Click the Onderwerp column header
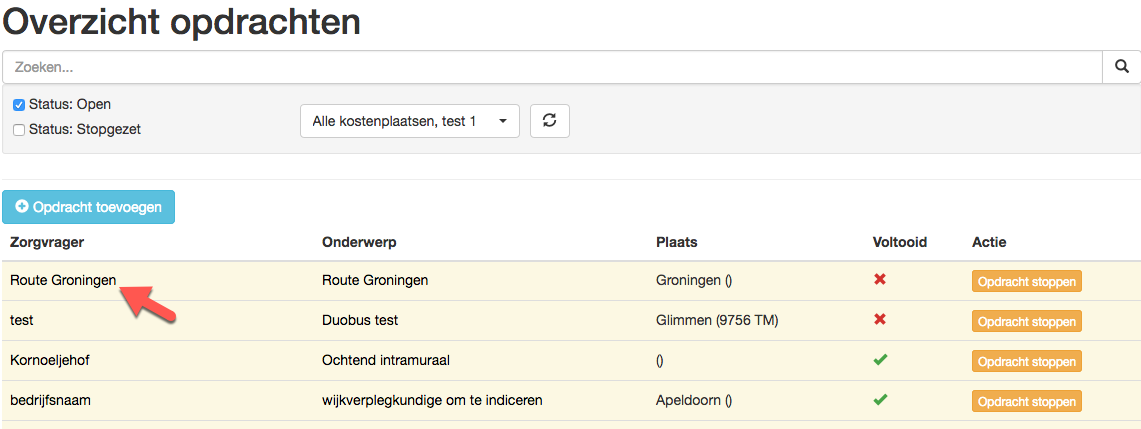 [x=359, y=242]
